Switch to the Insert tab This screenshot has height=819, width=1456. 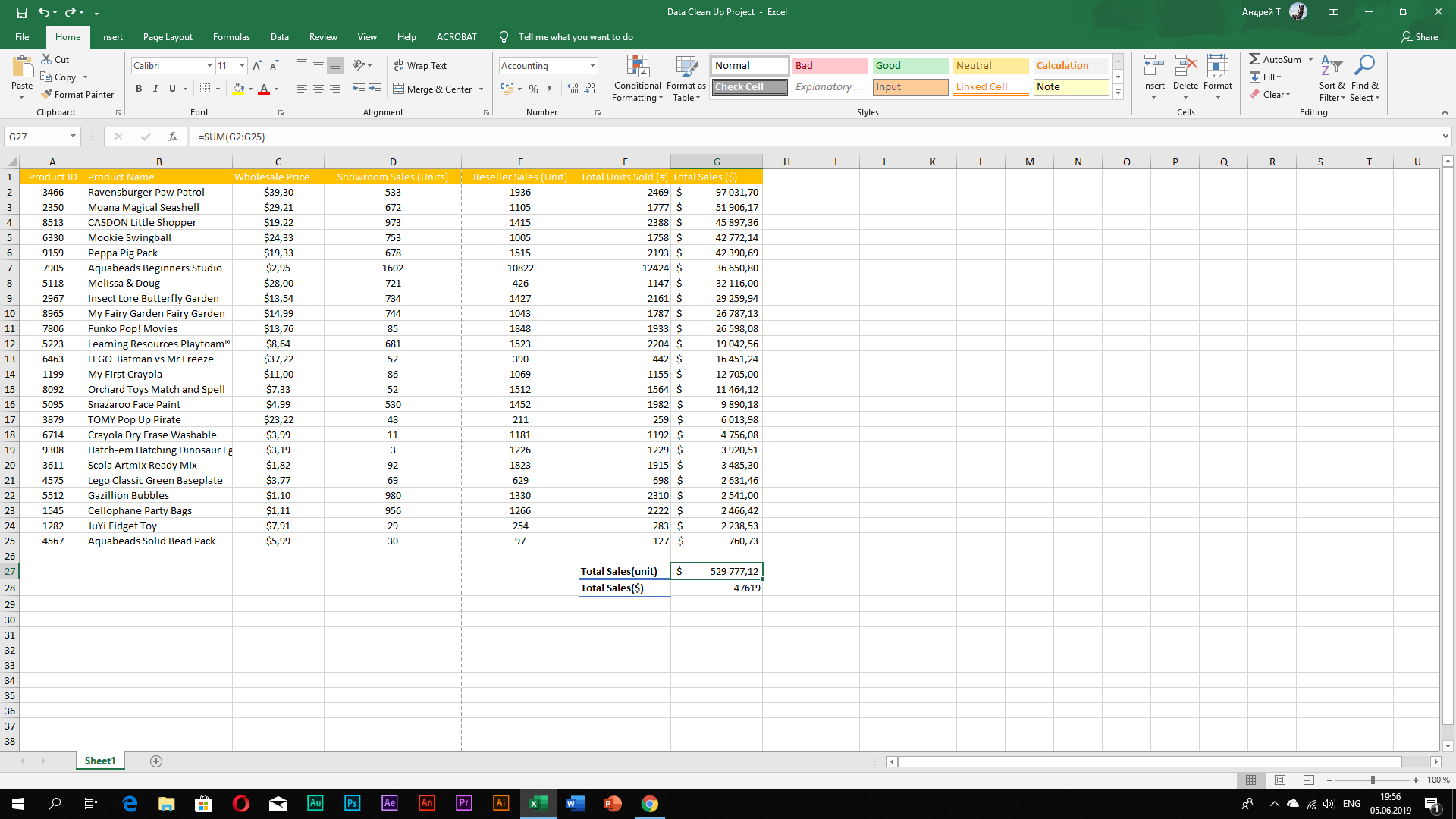tap(111, 36)
